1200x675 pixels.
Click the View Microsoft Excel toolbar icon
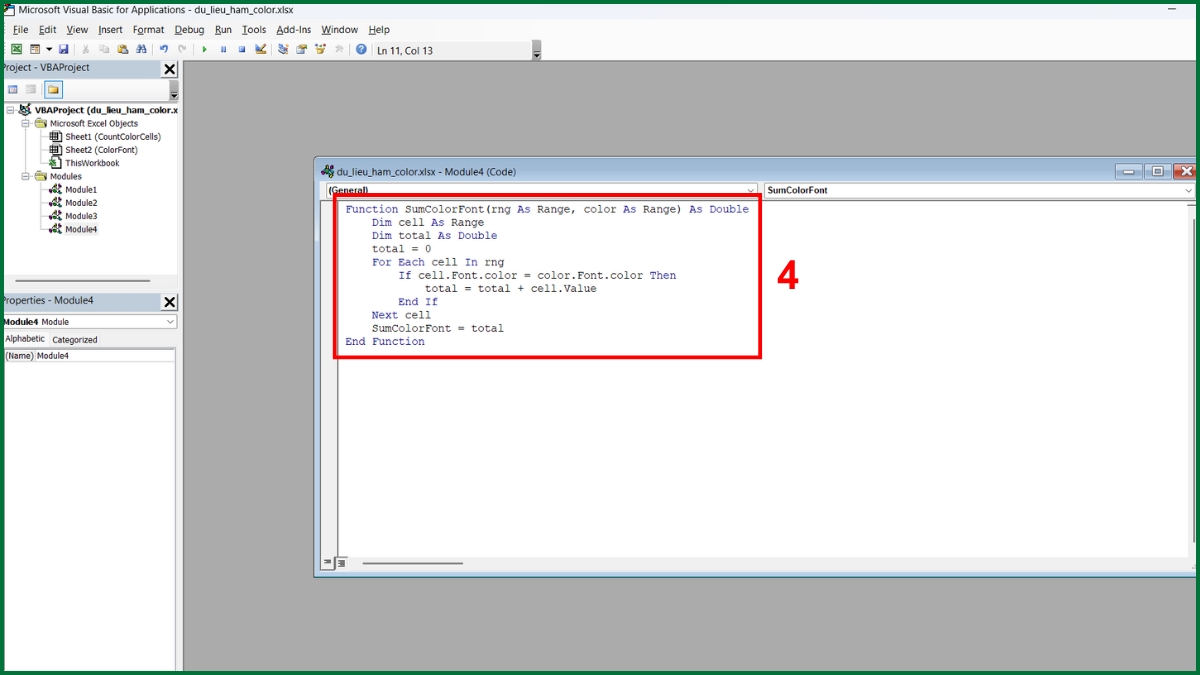click(17, 49)
